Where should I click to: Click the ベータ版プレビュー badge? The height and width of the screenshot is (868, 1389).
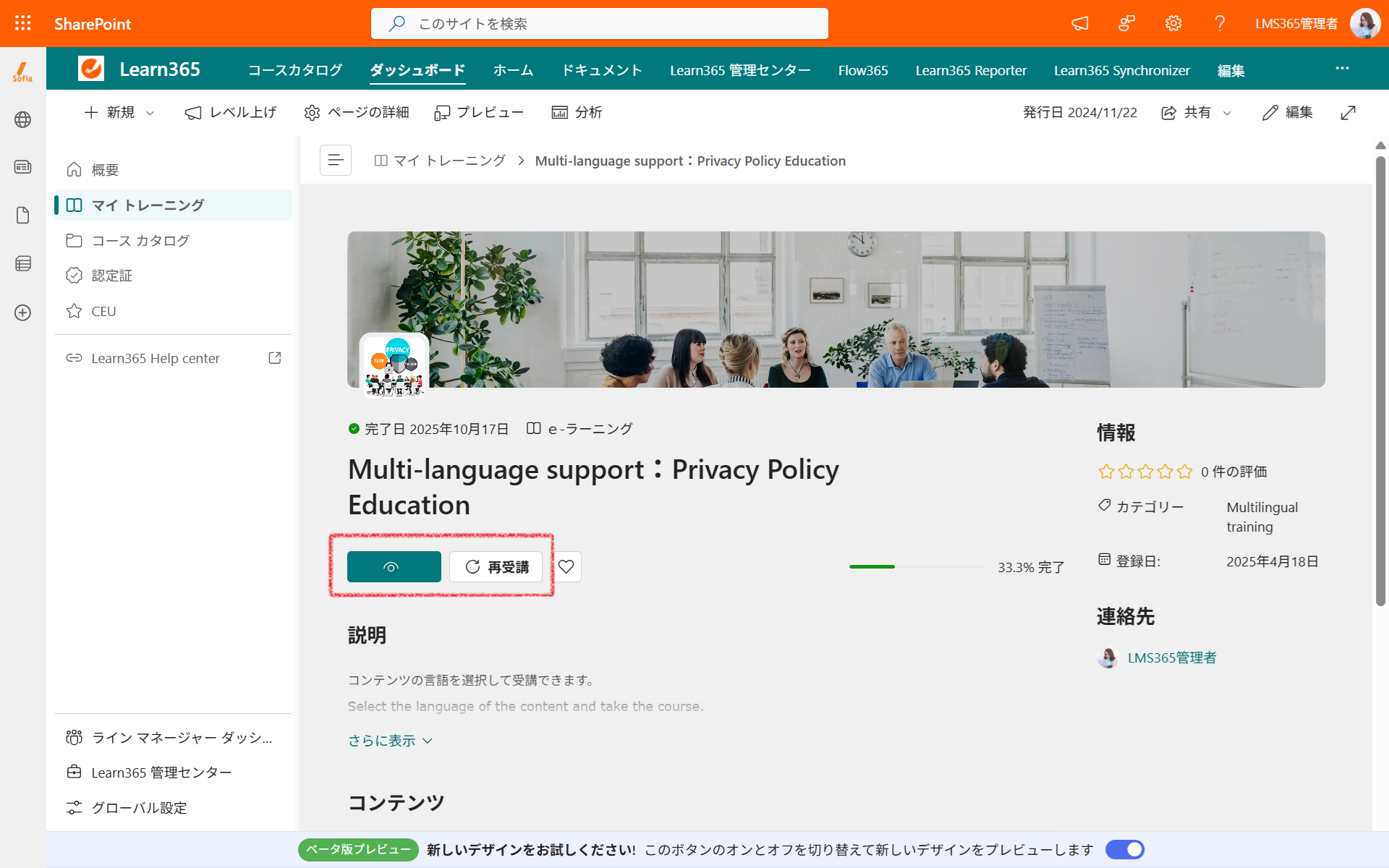pyautogui.click(x=358, y=849)
